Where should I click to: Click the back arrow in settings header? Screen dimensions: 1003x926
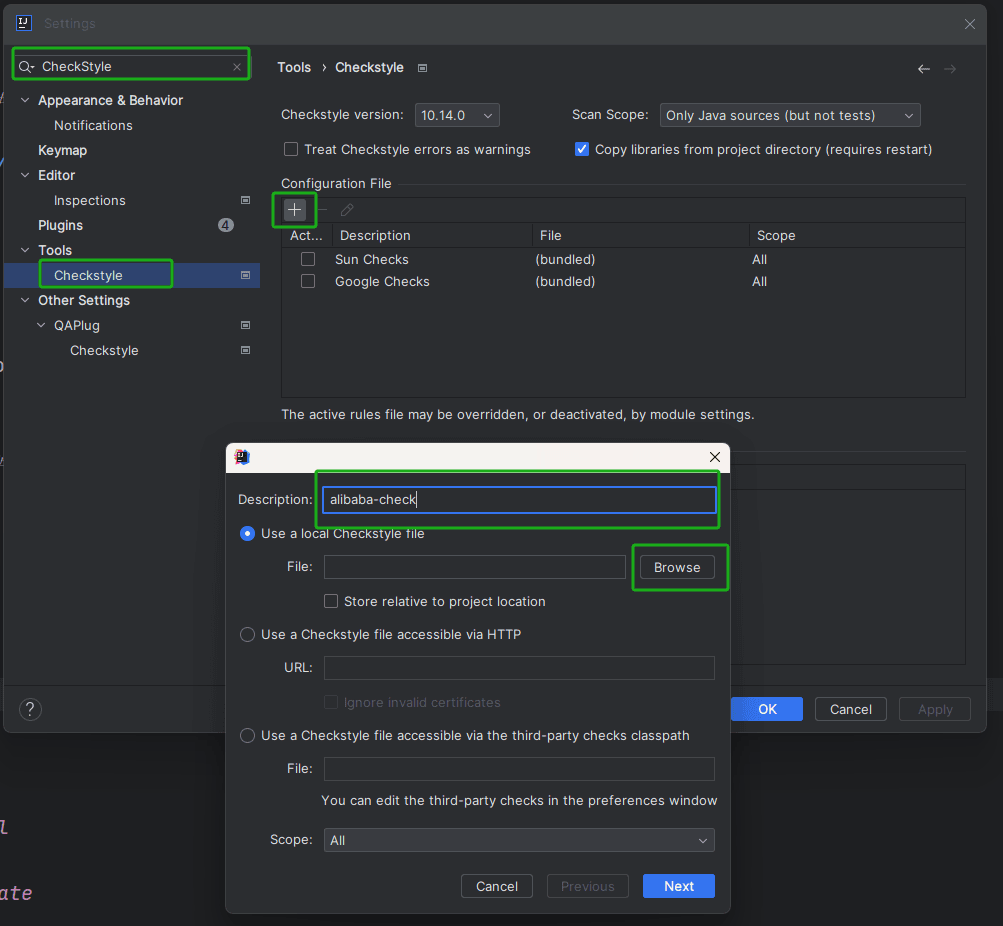point(924,69)
